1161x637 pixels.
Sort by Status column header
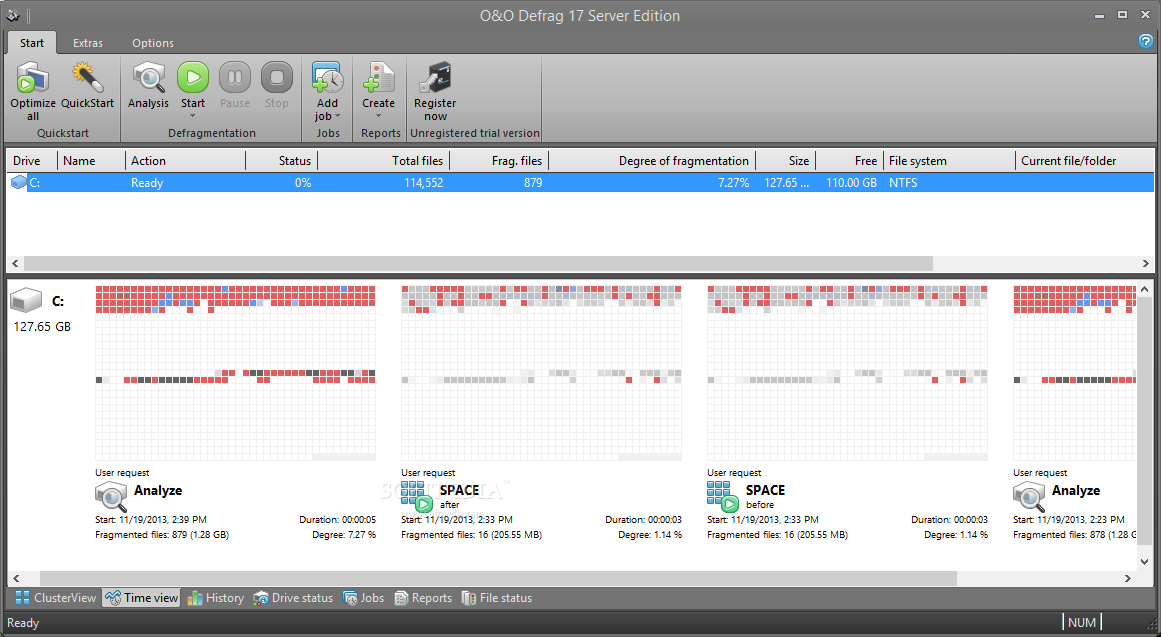(x=281, y=161)
